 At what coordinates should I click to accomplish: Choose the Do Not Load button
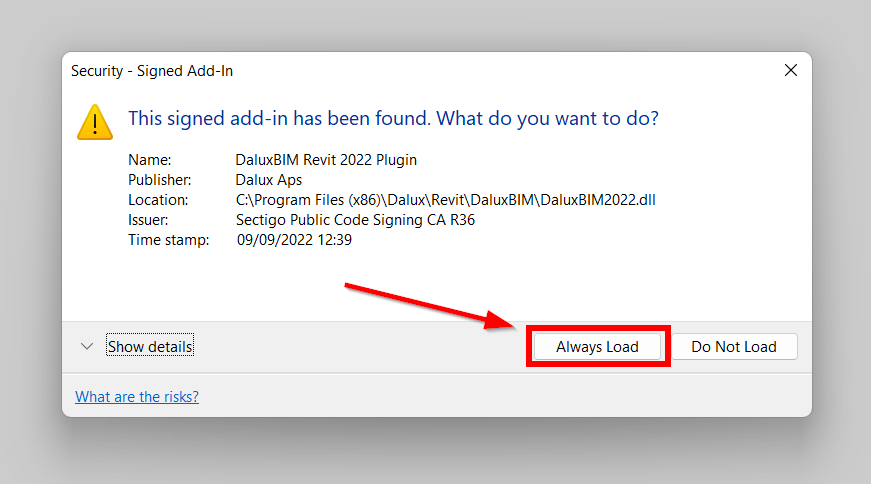tap(733, 347)
